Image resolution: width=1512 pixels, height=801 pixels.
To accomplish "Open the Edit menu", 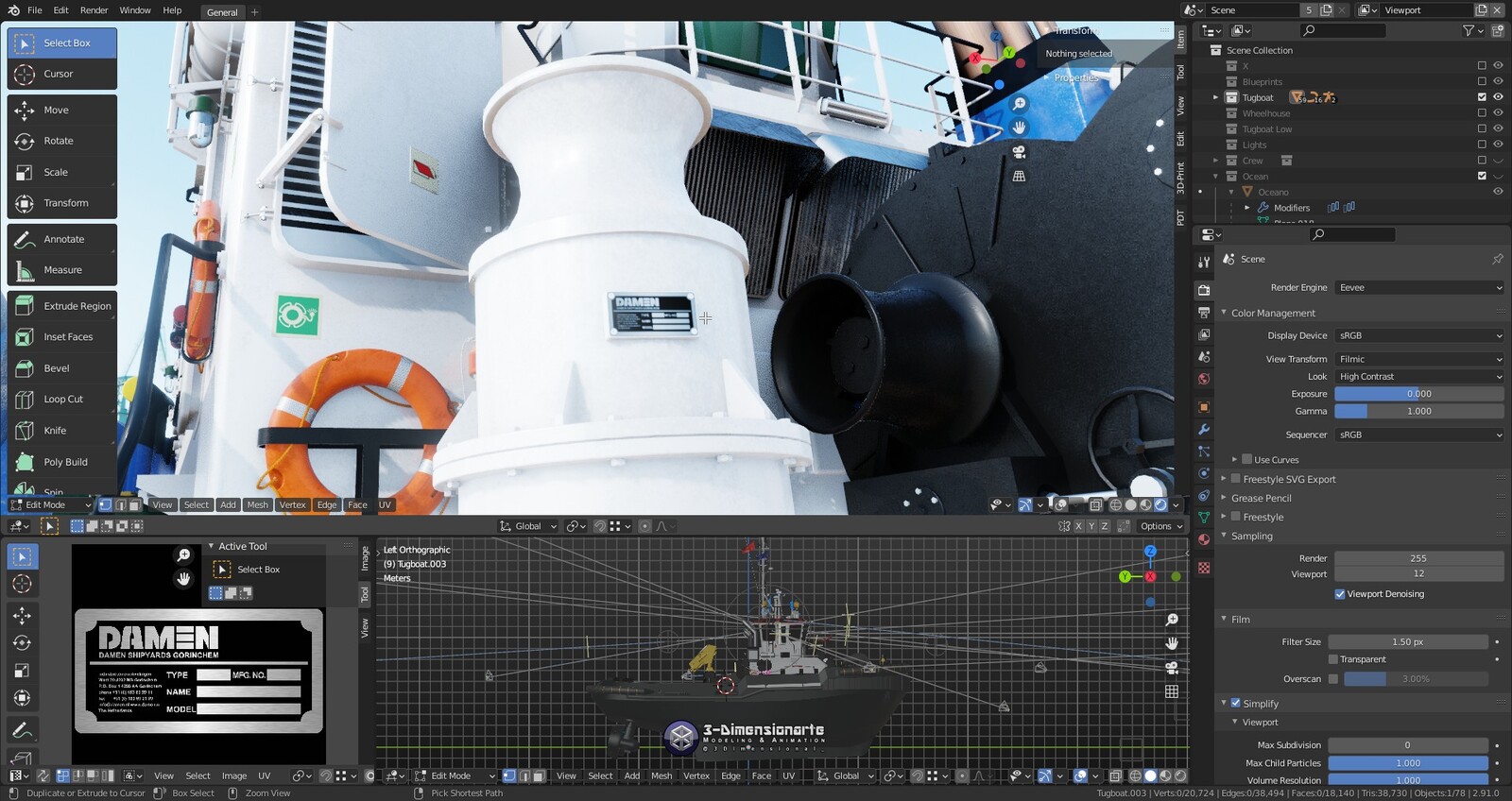I will click(x=60, y=10).
